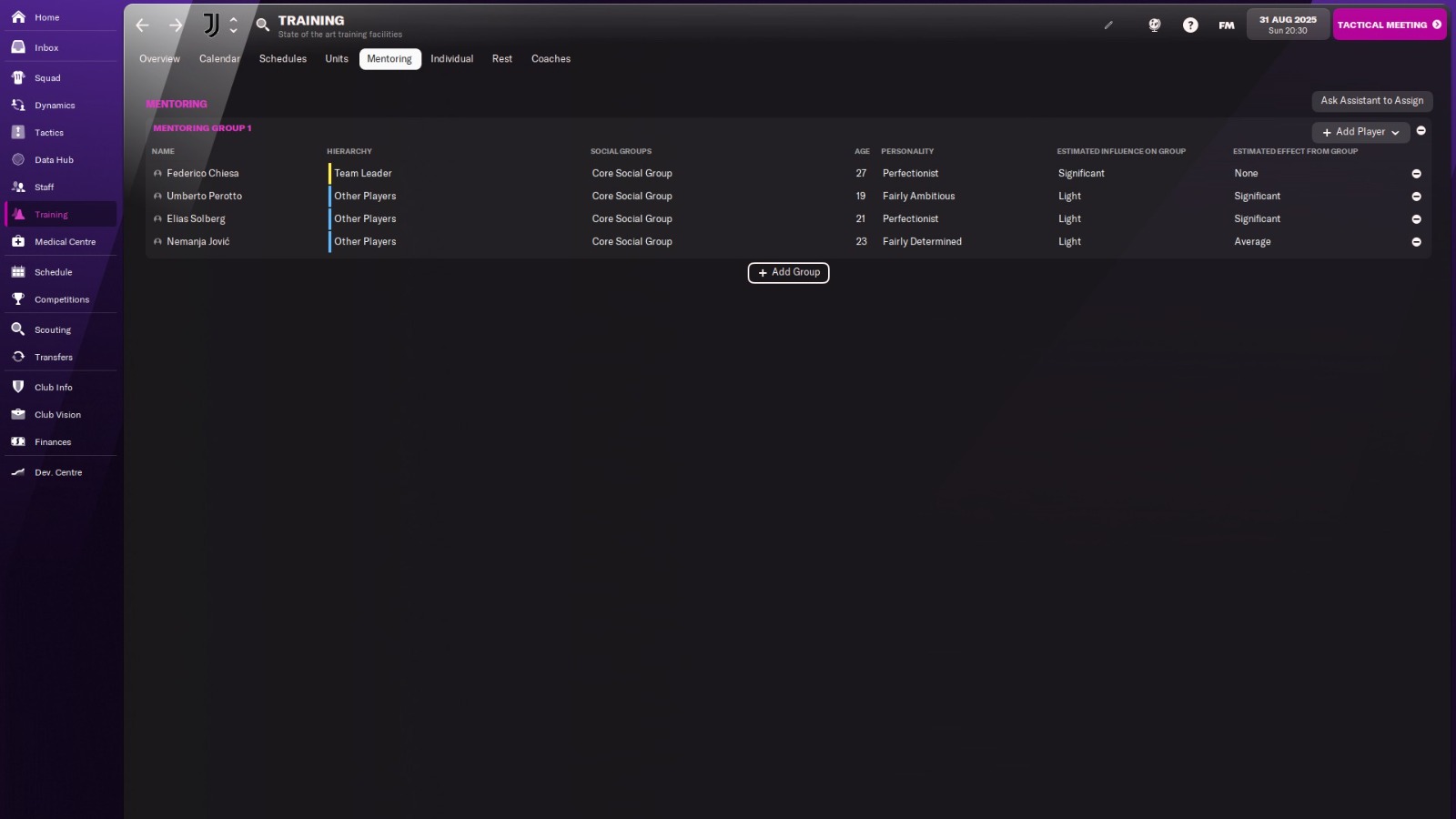Click Add Group below the mentoring list

pos(788,272)
